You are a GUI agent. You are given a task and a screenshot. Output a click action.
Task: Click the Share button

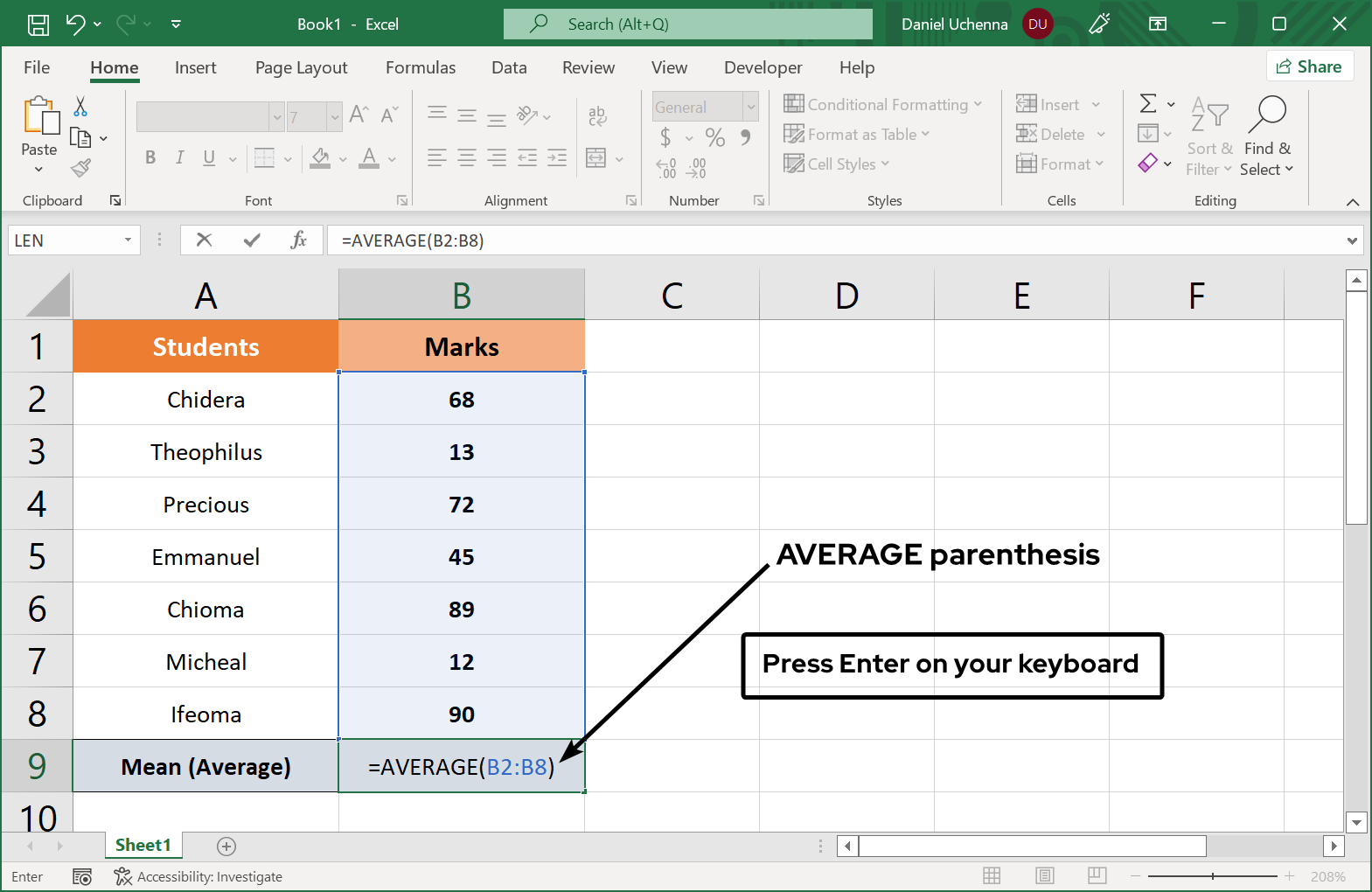1309,66
